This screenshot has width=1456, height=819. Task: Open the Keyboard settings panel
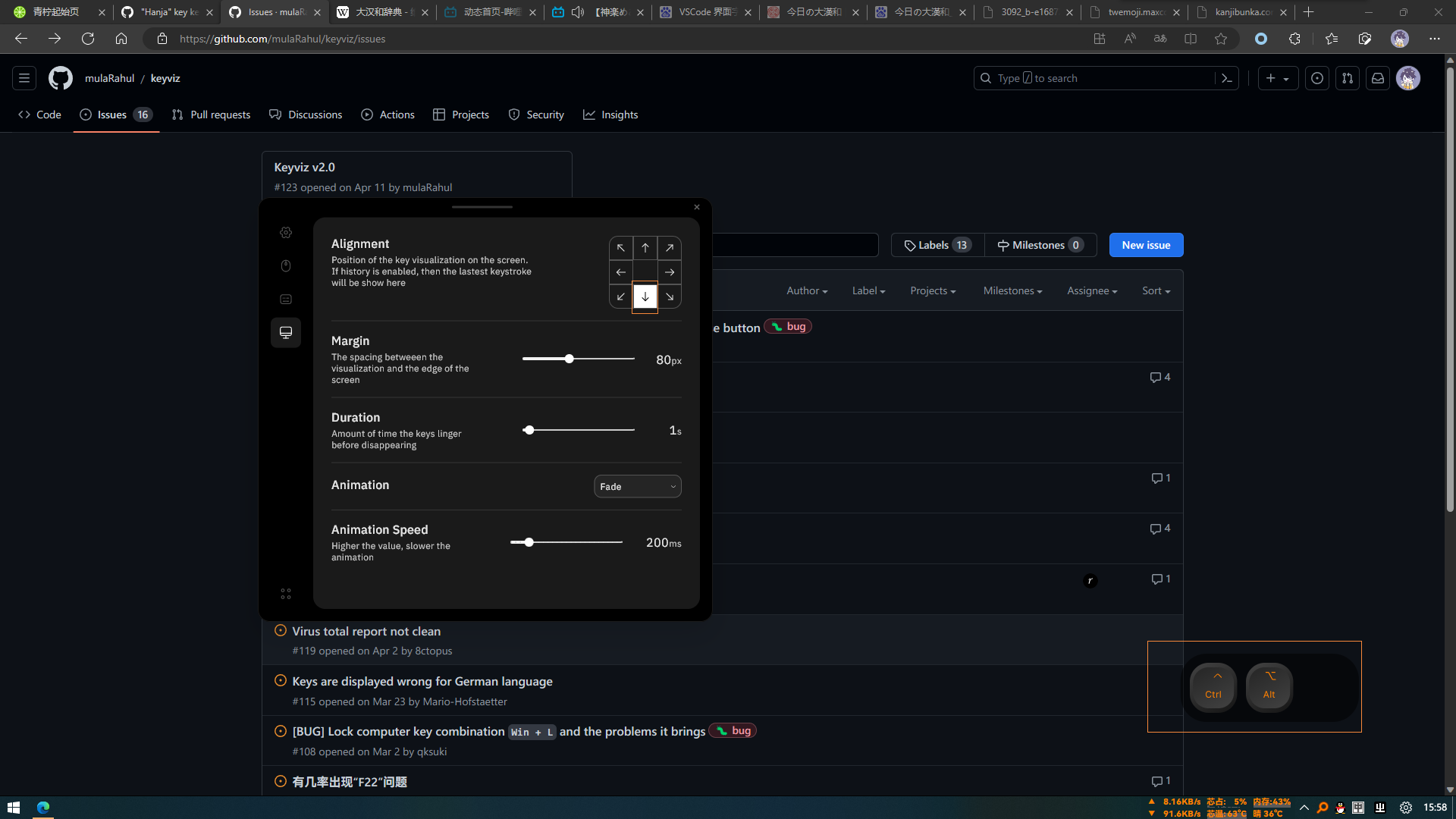click(286, 299)
